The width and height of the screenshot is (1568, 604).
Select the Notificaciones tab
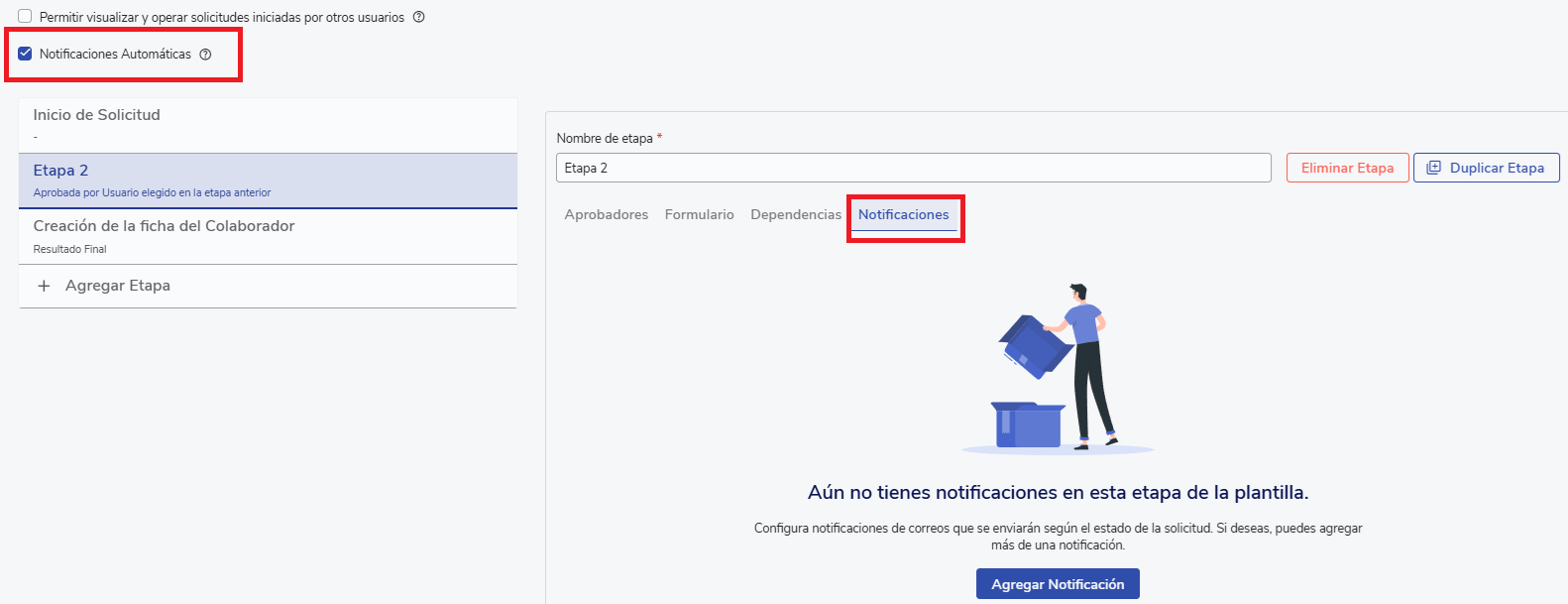click(903, 214)
